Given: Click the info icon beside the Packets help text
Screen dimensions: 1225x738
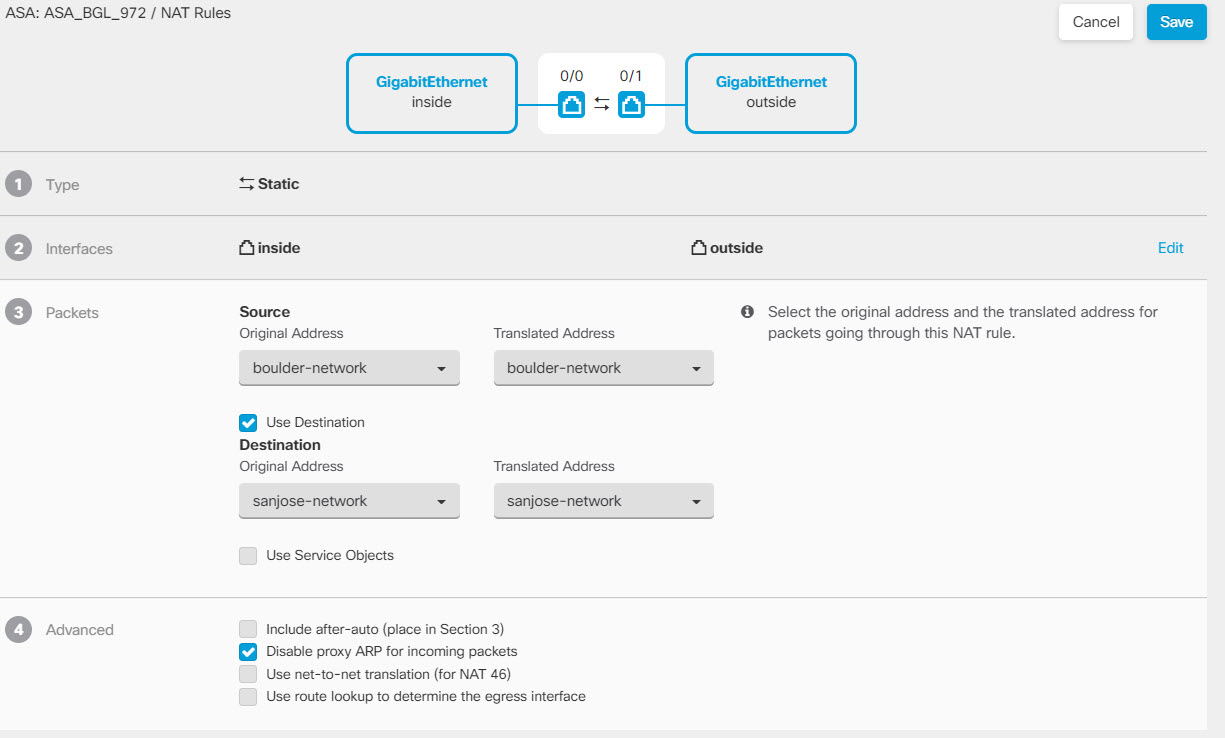Looking at the screenshot, I should pos(747,312).
